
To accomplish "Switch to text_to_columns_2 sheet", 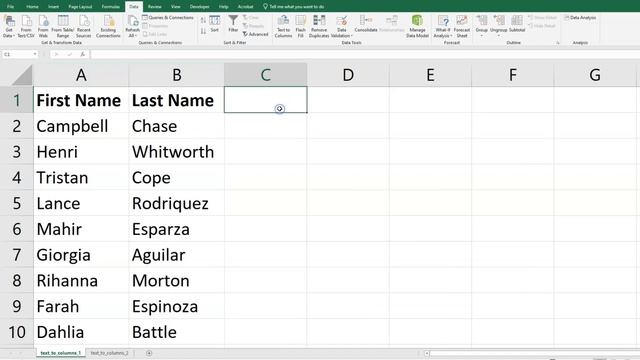I will tap(109, 353).
